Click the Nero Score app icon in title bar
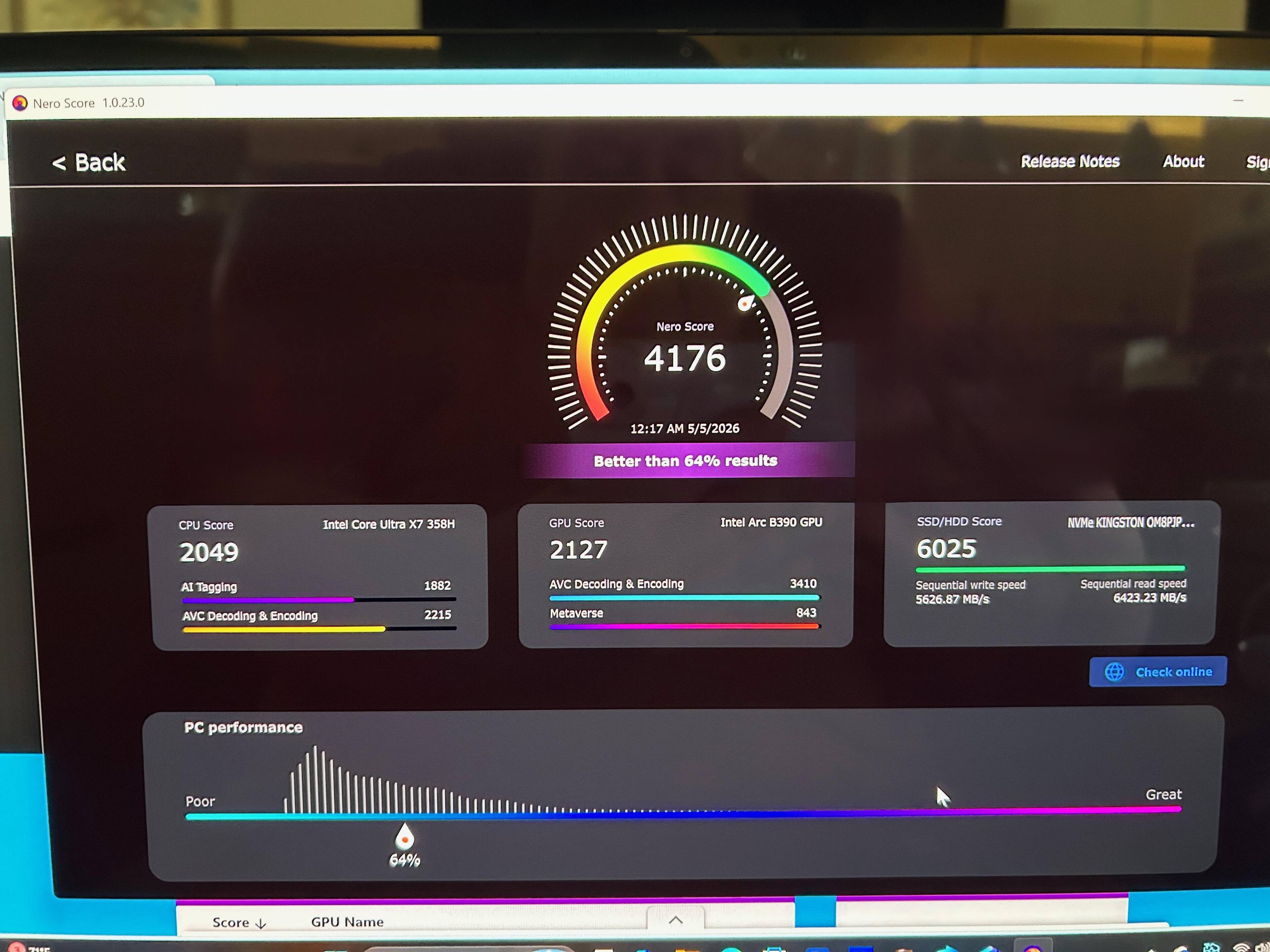The image size is (1270, 952). coord(20,103)
